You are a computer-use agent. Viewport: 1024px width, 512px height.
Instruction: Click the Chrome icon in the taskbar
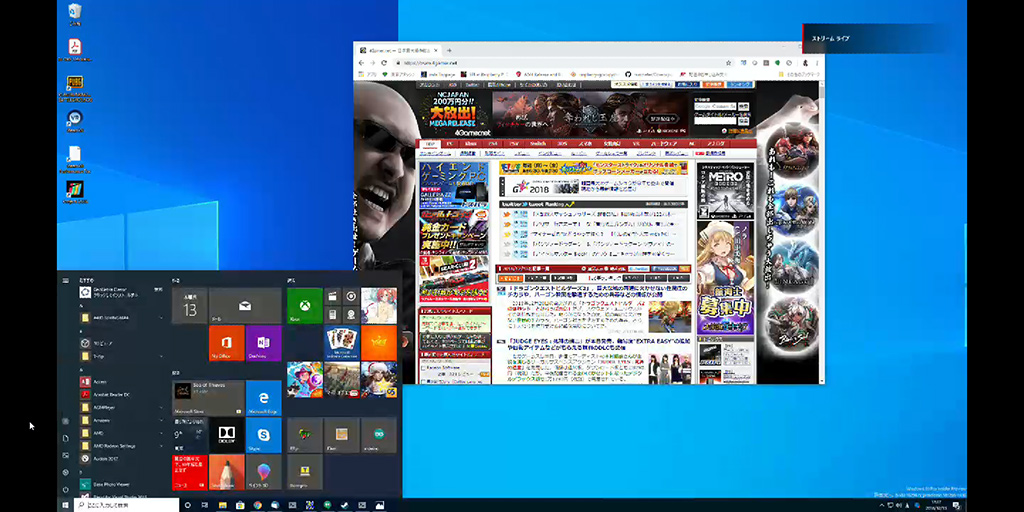pyautogui.click(x=257, y=505)
